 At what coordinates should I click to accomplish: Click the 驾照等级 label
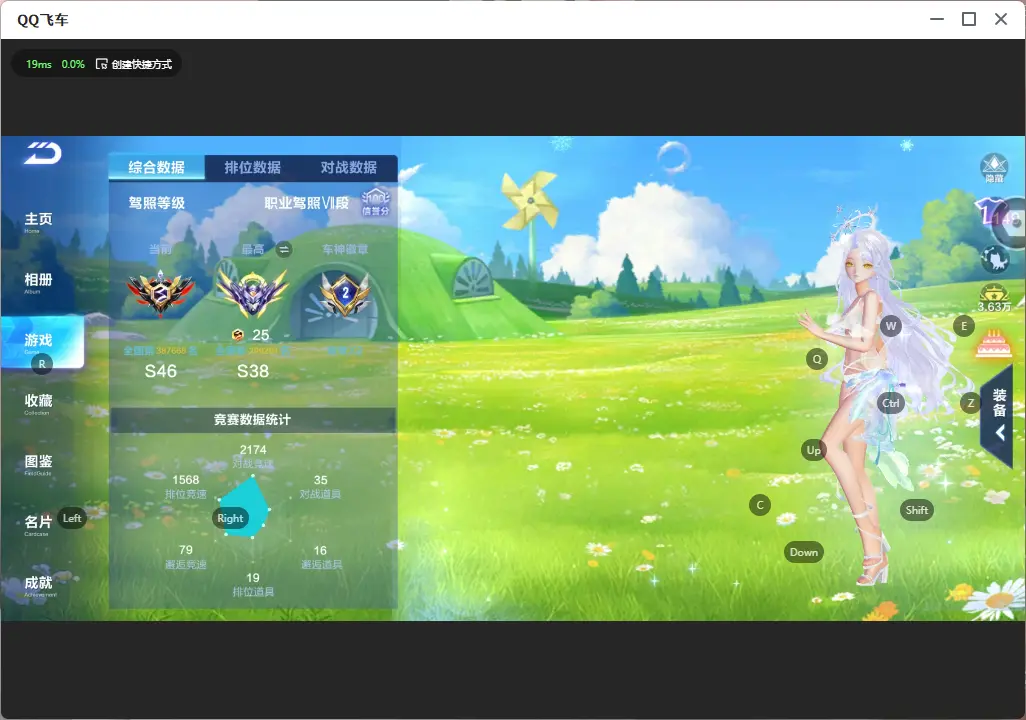coord(157,203)
